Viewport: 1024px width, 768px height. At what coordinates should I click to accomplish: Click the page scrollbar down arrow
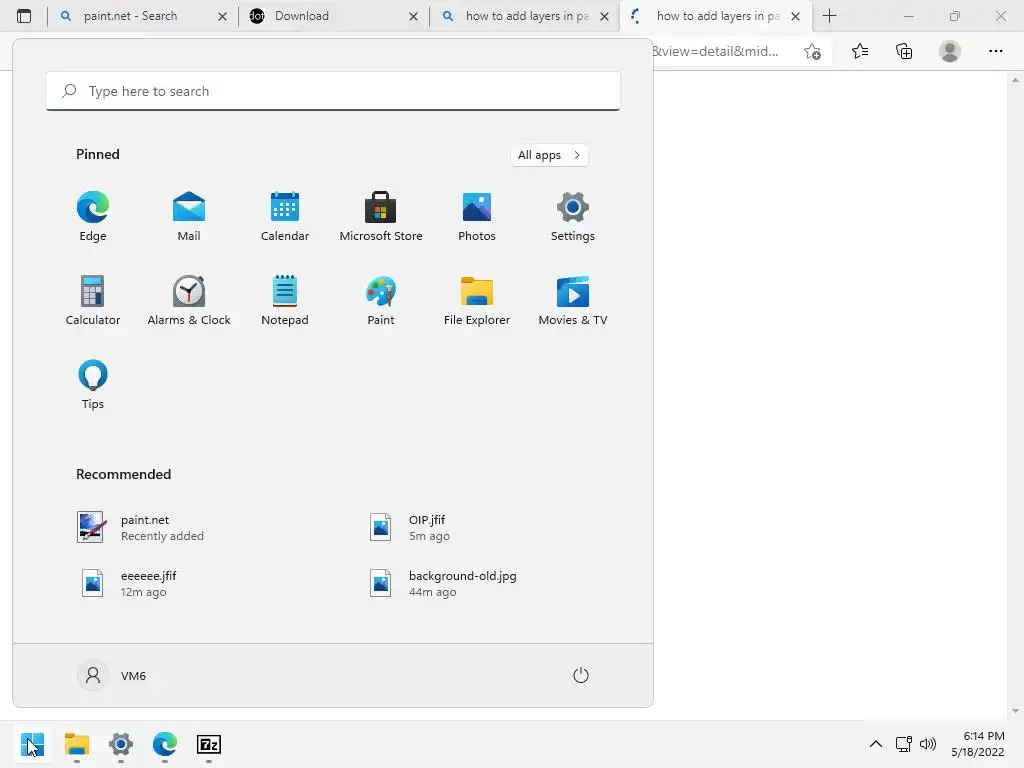[1015, 712]
